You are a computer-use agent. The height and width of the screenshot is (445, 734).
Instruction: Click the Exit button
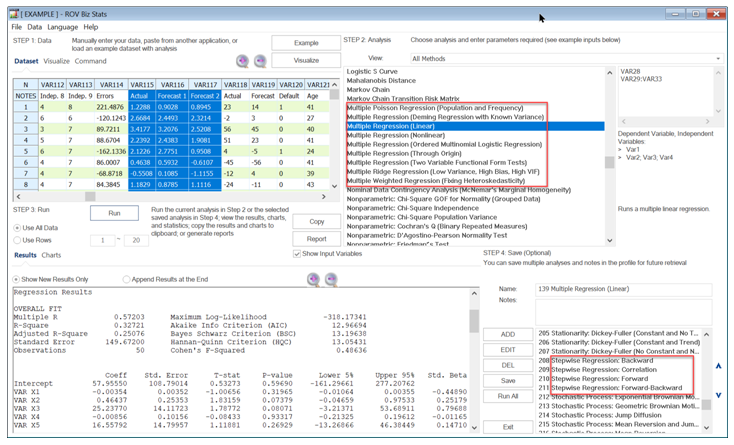pyautogui.click(x=508, y=427)
